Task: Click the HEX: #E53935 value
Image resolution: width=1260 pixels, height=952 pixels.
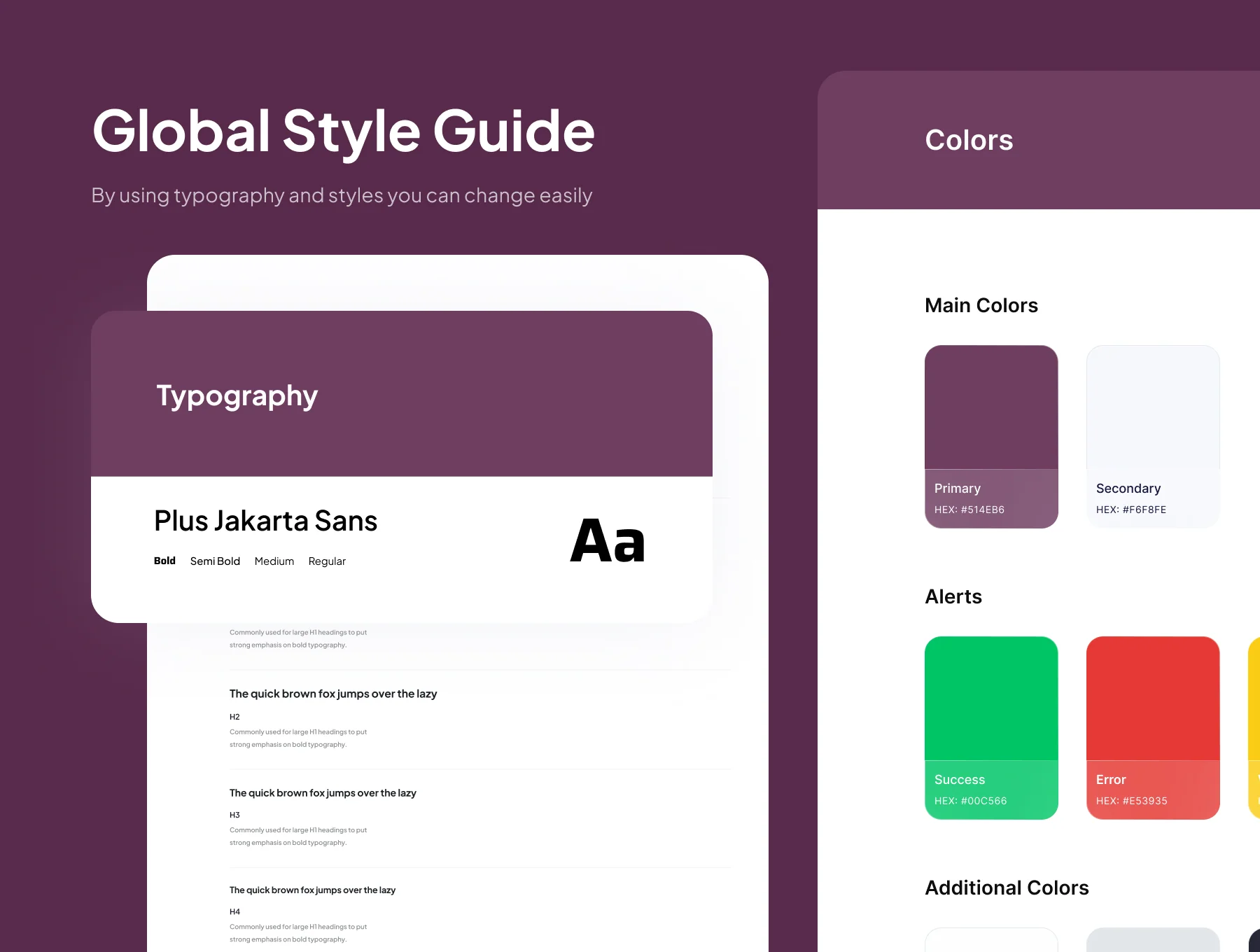Action: [1132, 801]
